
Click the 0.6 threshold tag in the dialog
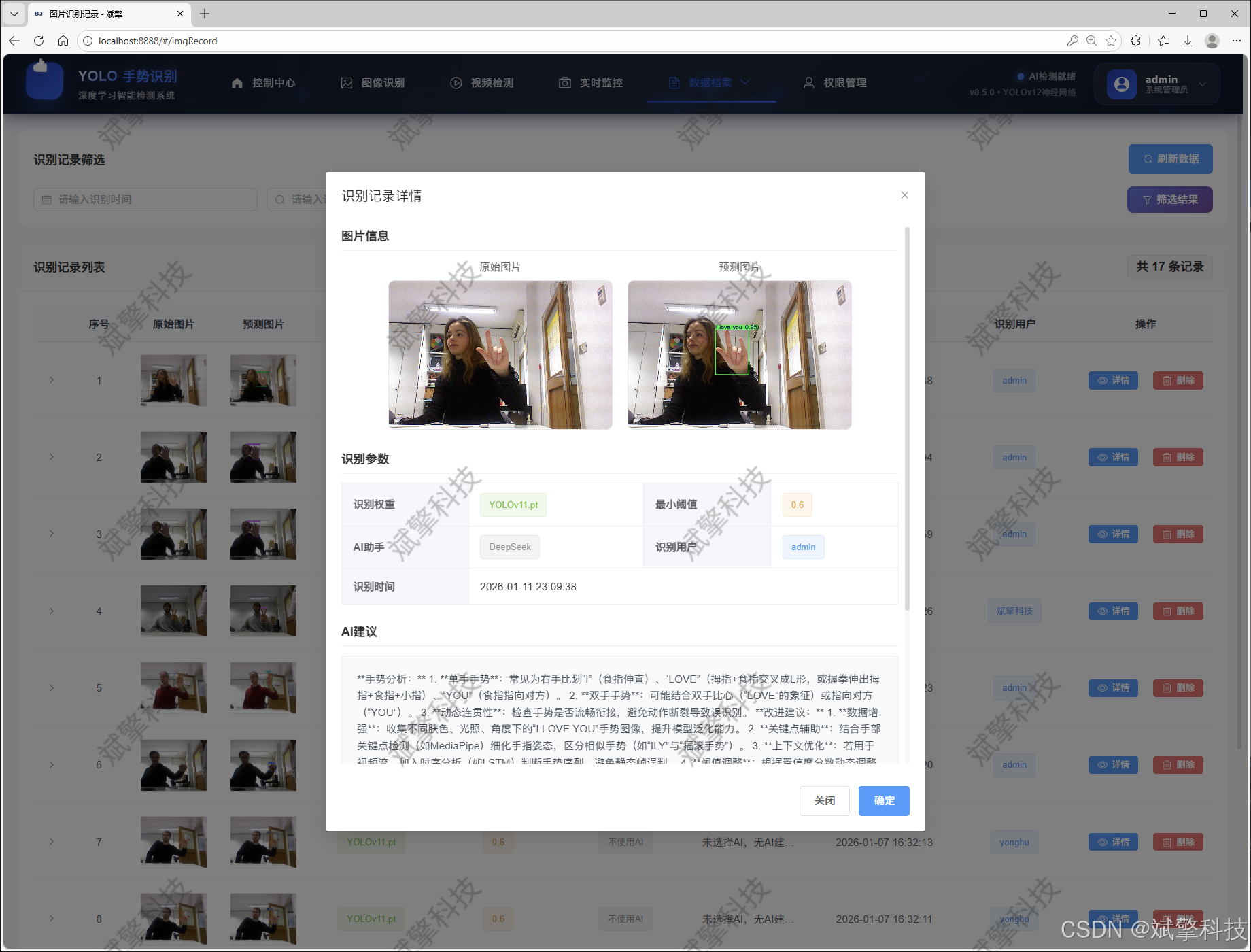coord(798,505)
